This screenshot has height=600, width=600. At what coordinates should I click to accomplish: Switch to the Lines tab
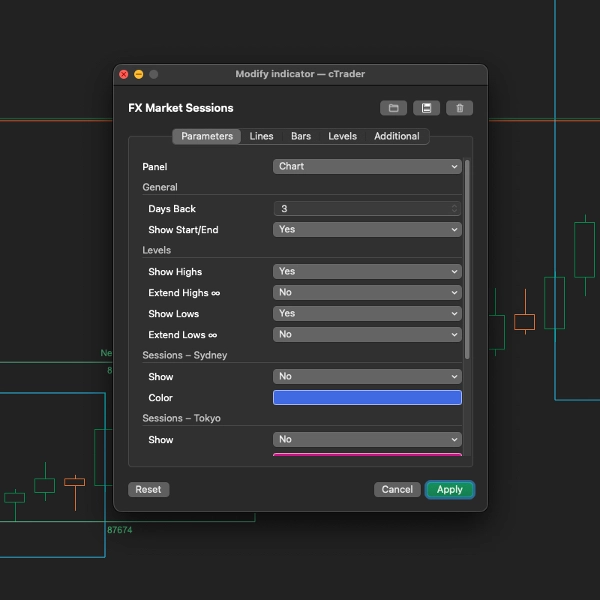point(261,136)
